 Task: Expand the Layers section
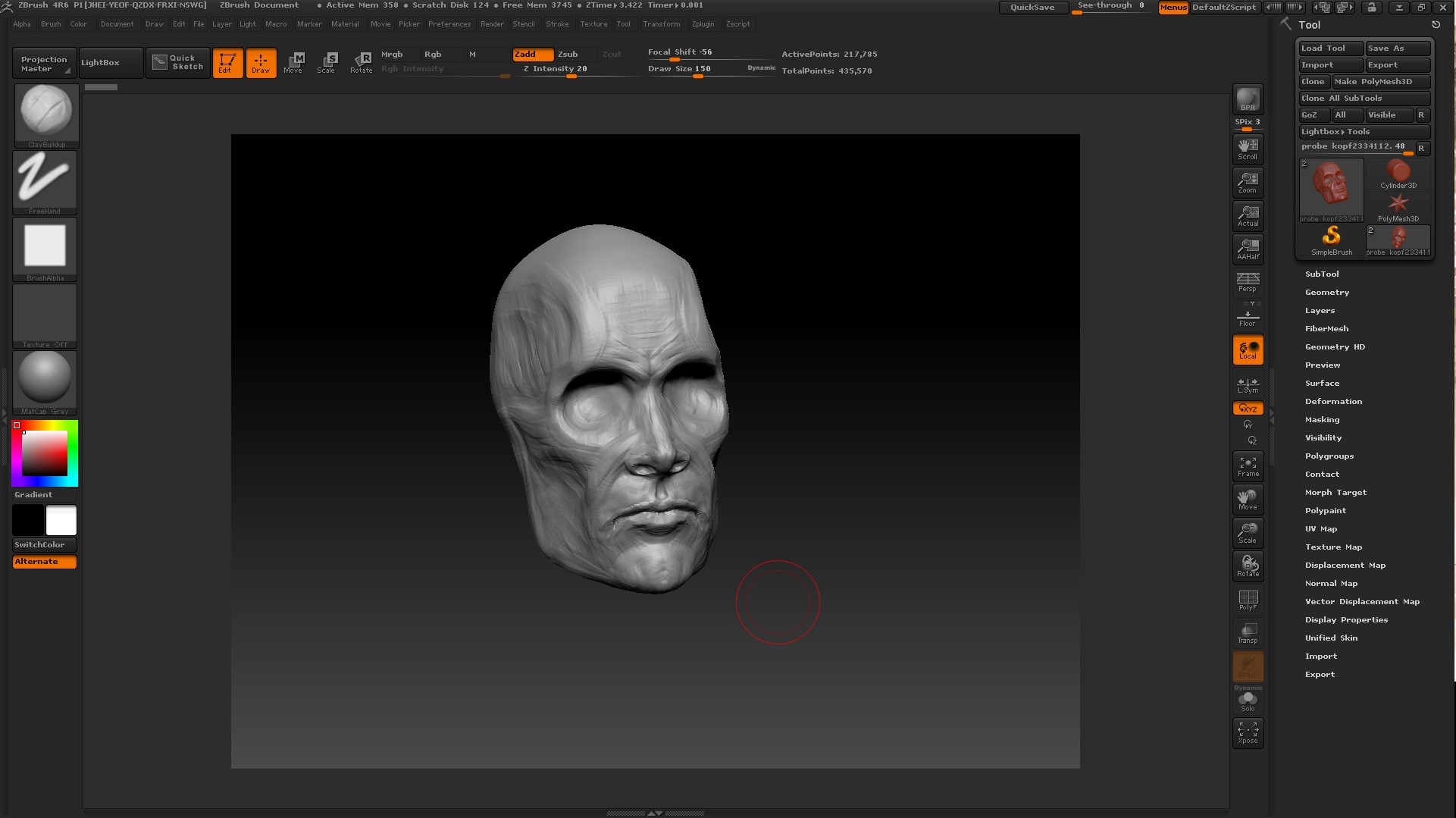coord(1320,311)
